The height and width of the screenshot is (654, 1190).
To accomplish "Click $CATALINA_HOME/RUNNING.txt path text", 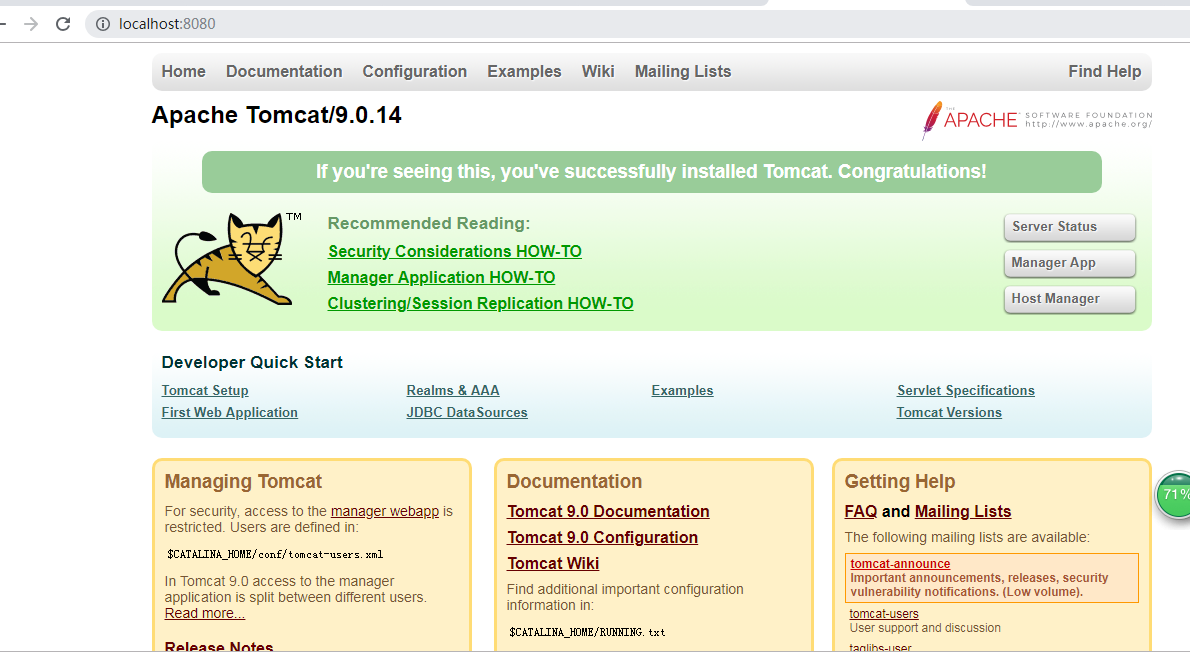I will [587, 632].
